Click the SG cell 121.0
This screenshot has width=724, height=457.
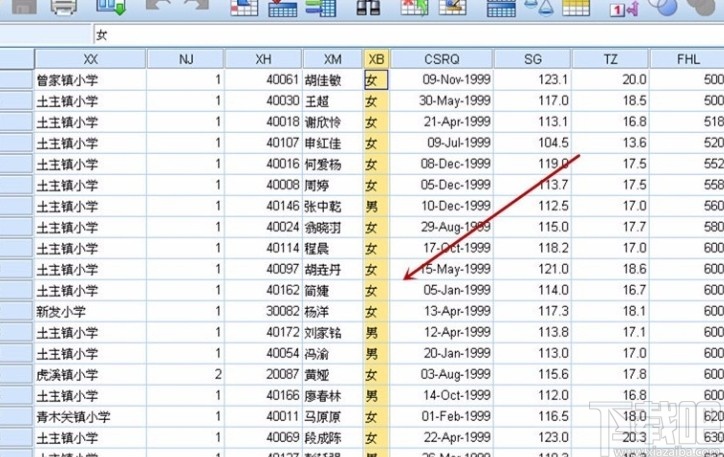pyautogui.click(x=532, y=269)
